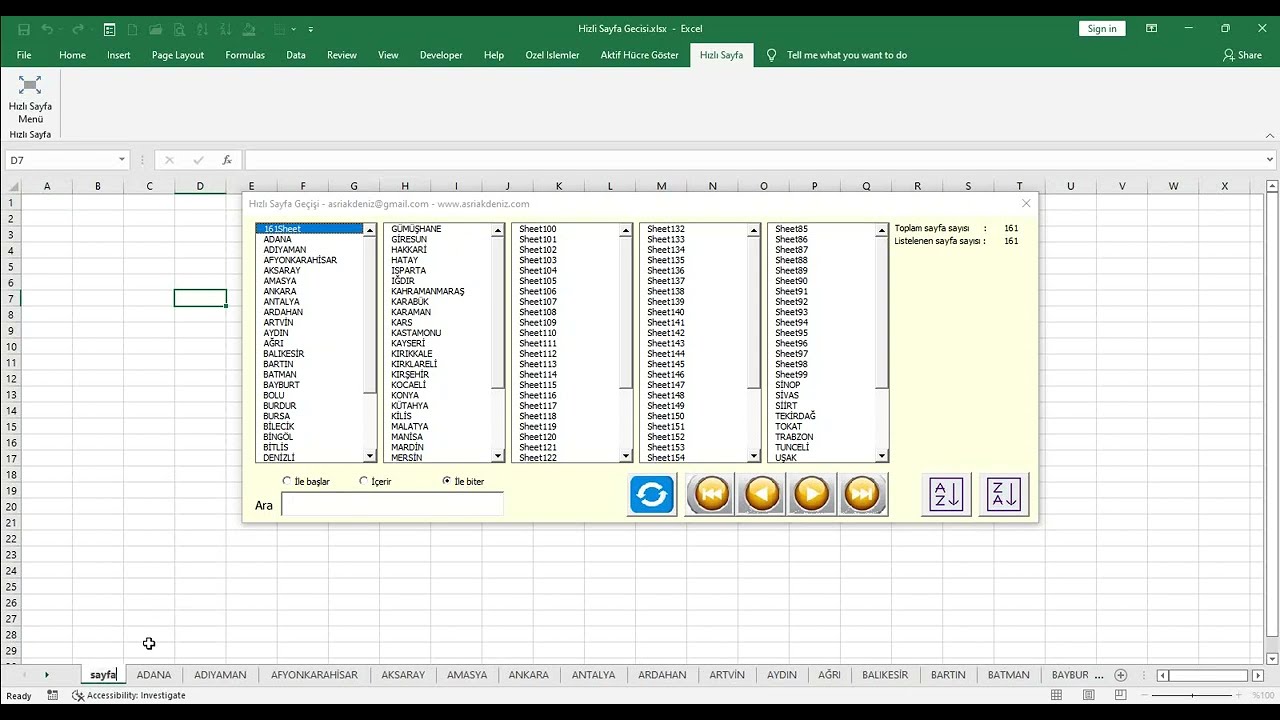Switch to the Developer ribbon tab
This screenshot has height=720, width=1280.
click(x=441, y=55)
